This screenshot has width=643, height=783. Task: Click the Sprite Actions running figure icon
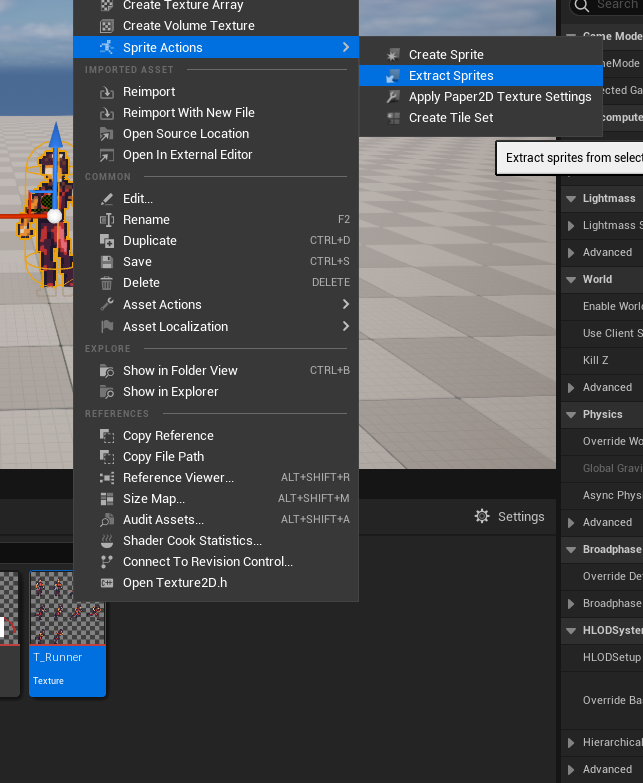tap(107, 47)
